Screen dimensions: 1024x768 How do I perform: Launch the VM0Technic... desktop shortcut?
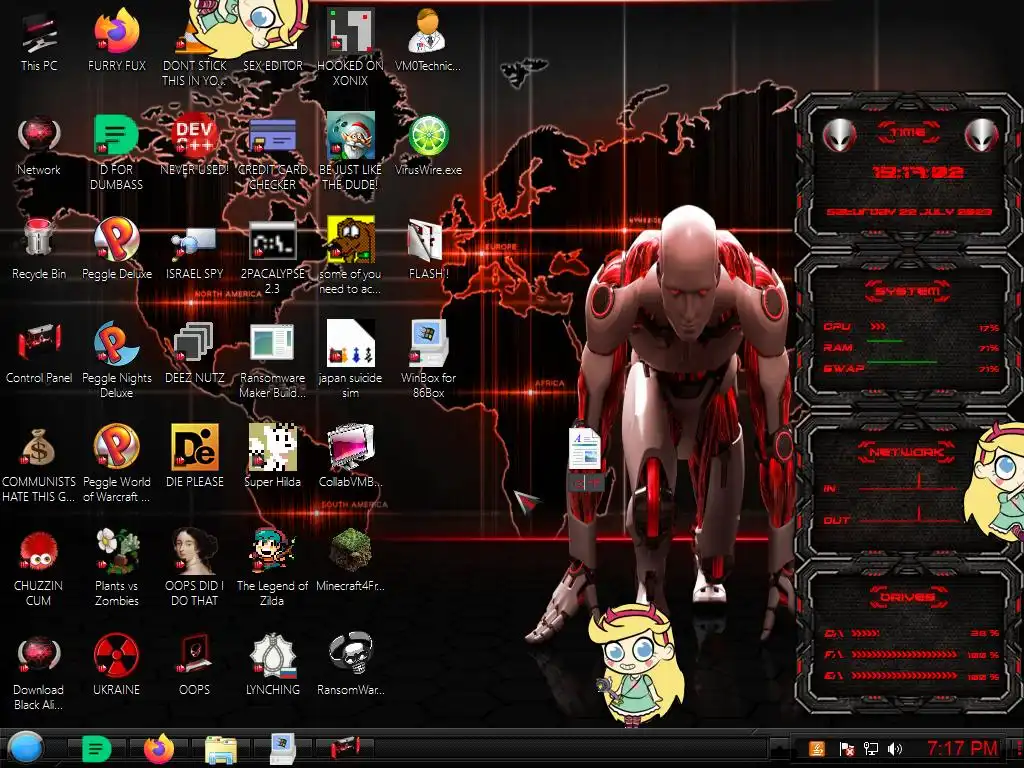(x=428, y=40)
